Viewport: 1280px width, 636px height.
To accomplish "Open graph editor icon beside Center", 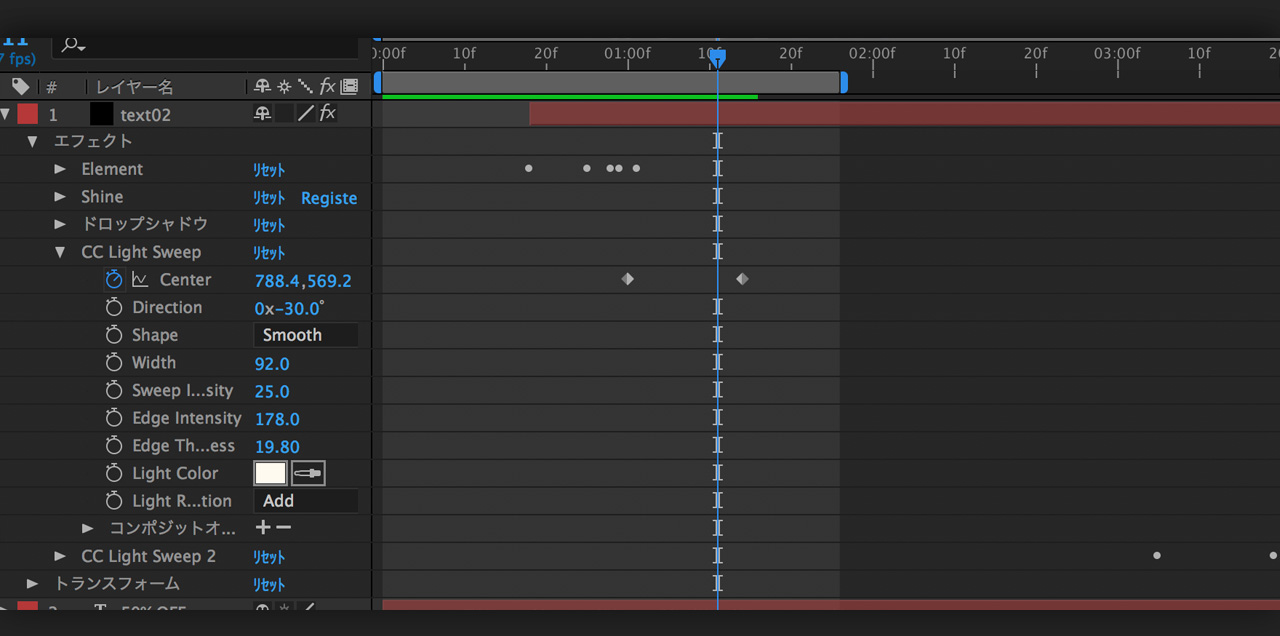I will [140, 280].
